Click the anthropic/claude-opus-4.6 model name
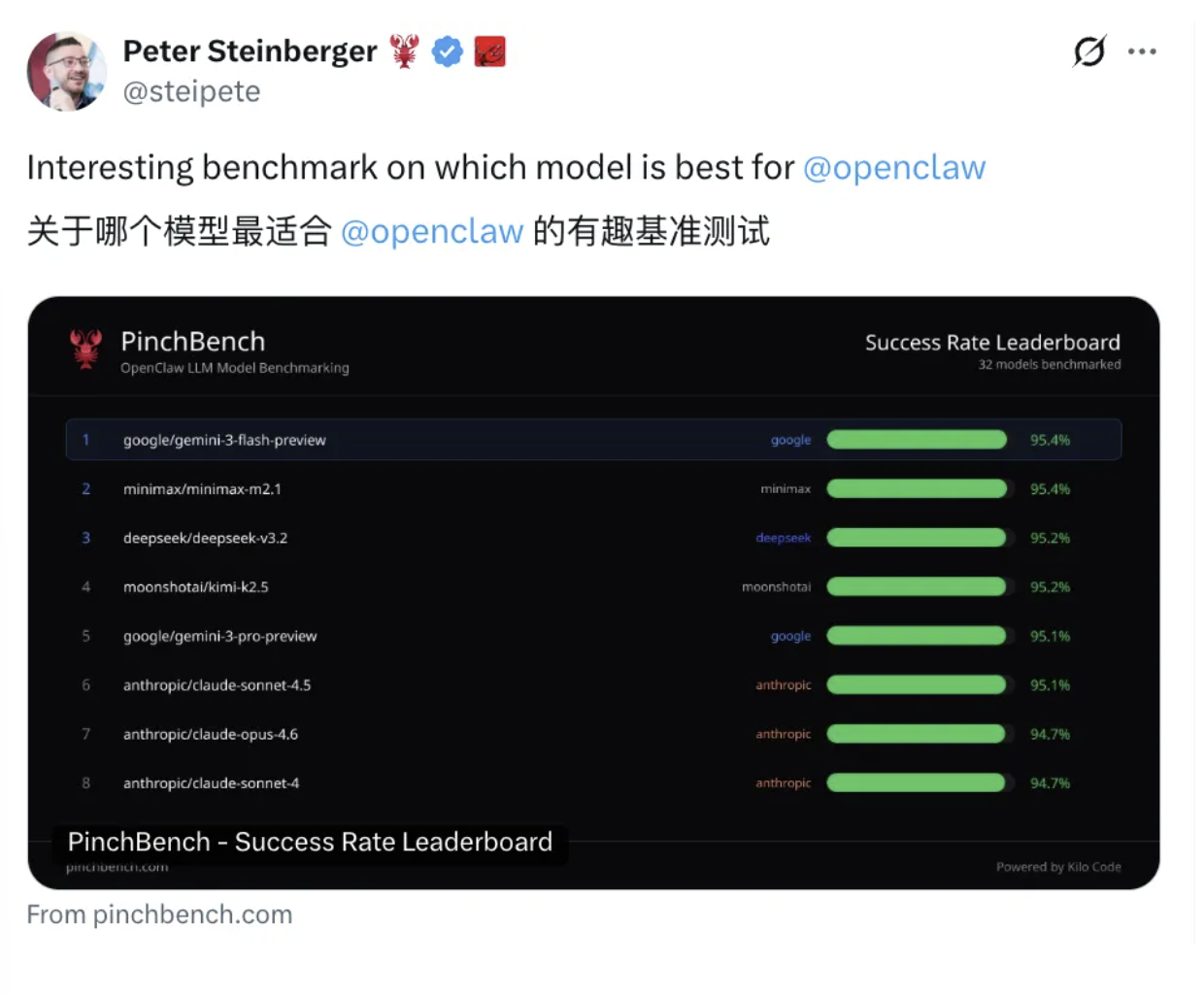The height and width of the screenshot is (996, 1204). (211, 735)
